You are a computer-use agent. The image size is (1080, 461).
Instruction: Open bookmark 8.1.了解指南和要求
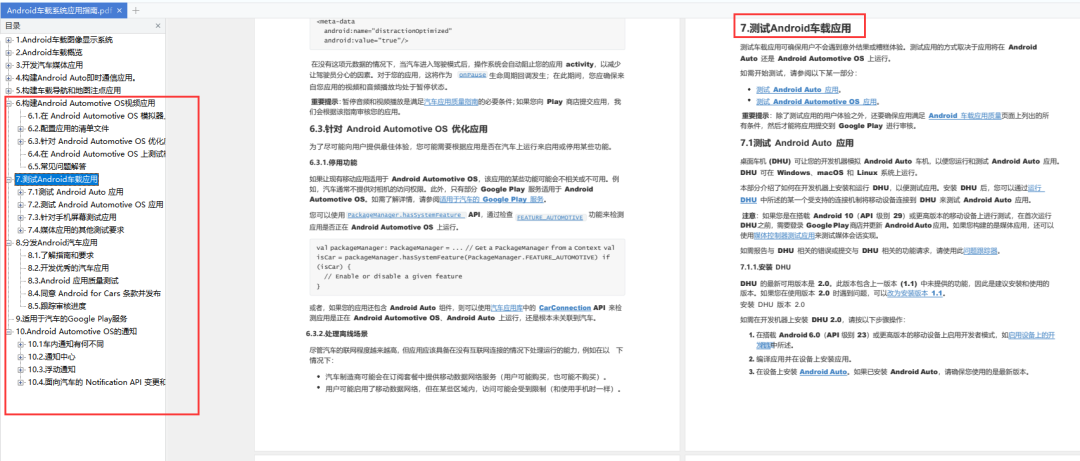tap(61, 255)
